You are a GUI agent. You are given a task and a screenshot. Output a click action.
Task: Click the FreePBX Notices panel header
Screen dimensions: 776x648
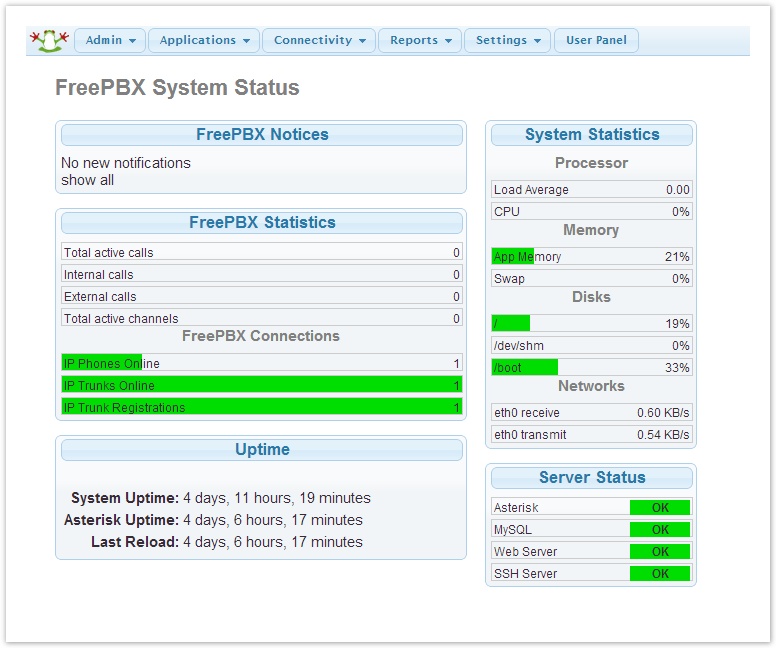pos(262,135)
